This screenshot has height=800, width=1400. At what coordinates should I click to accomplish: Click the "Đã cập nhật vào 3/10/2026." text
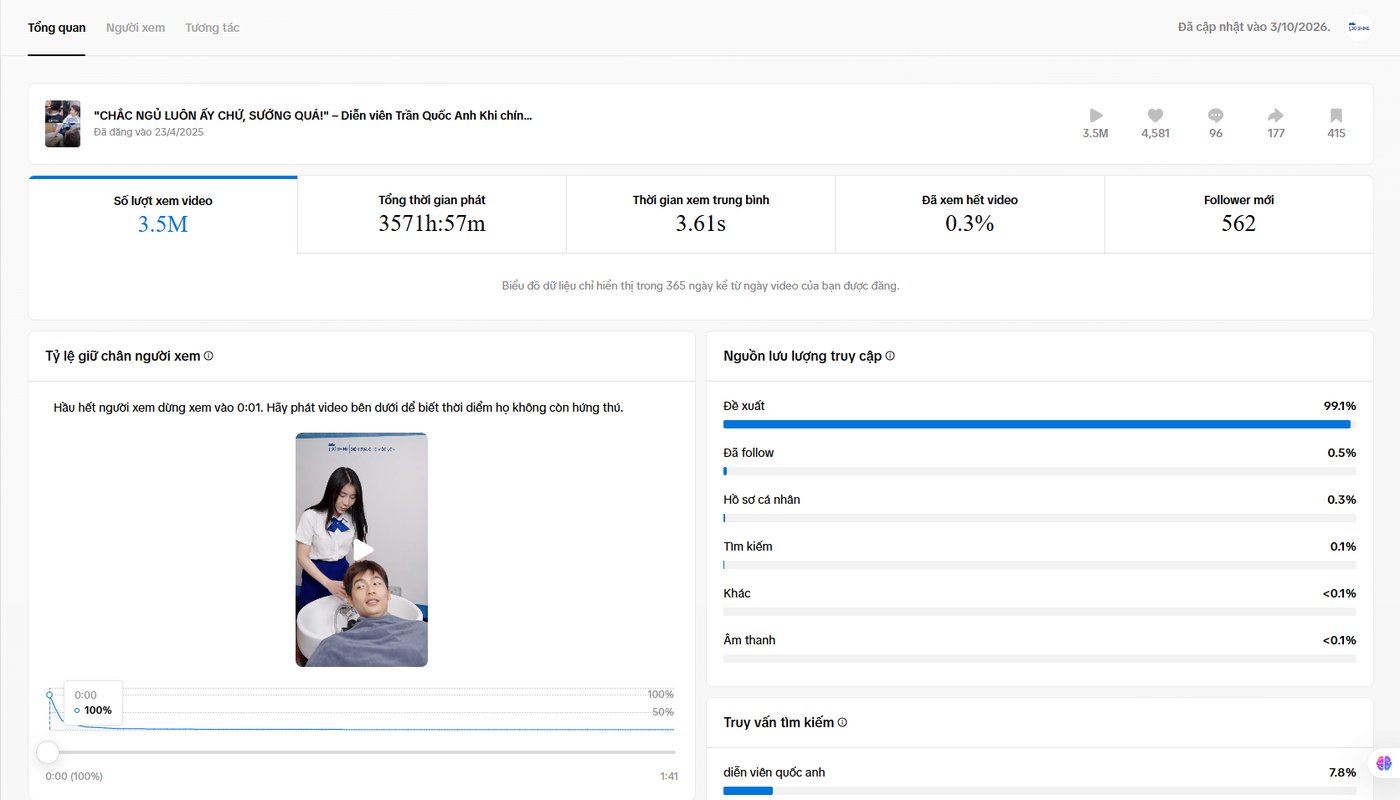pyautogui.click(x=1254, y=27)
